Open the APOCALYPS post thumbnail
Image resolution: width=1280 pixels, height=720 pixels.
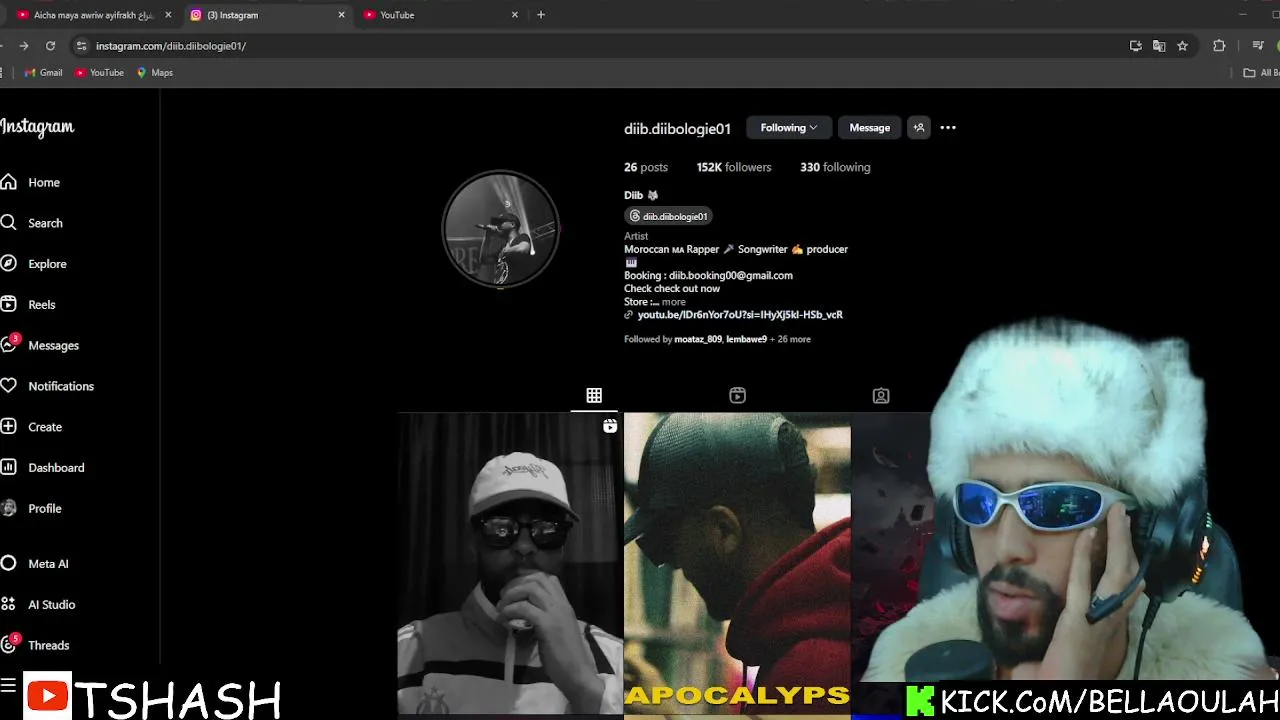pyautogui.click(x=737, y=566)
